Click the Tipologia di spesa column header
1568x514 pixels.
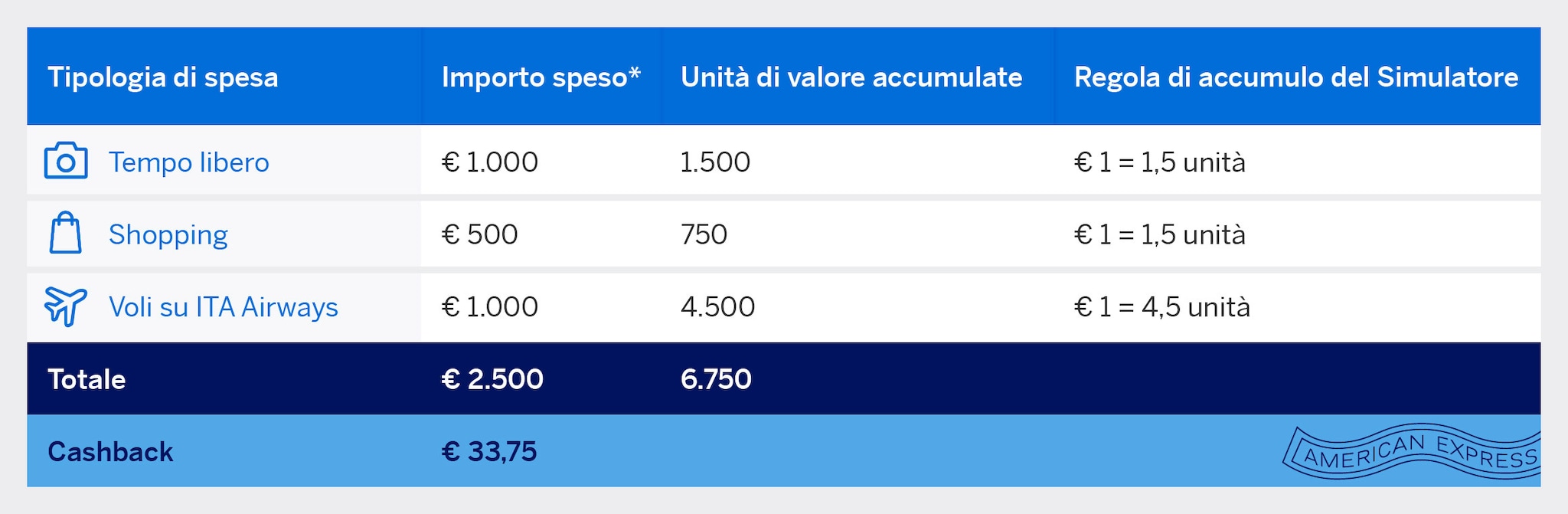coord(162,77)
